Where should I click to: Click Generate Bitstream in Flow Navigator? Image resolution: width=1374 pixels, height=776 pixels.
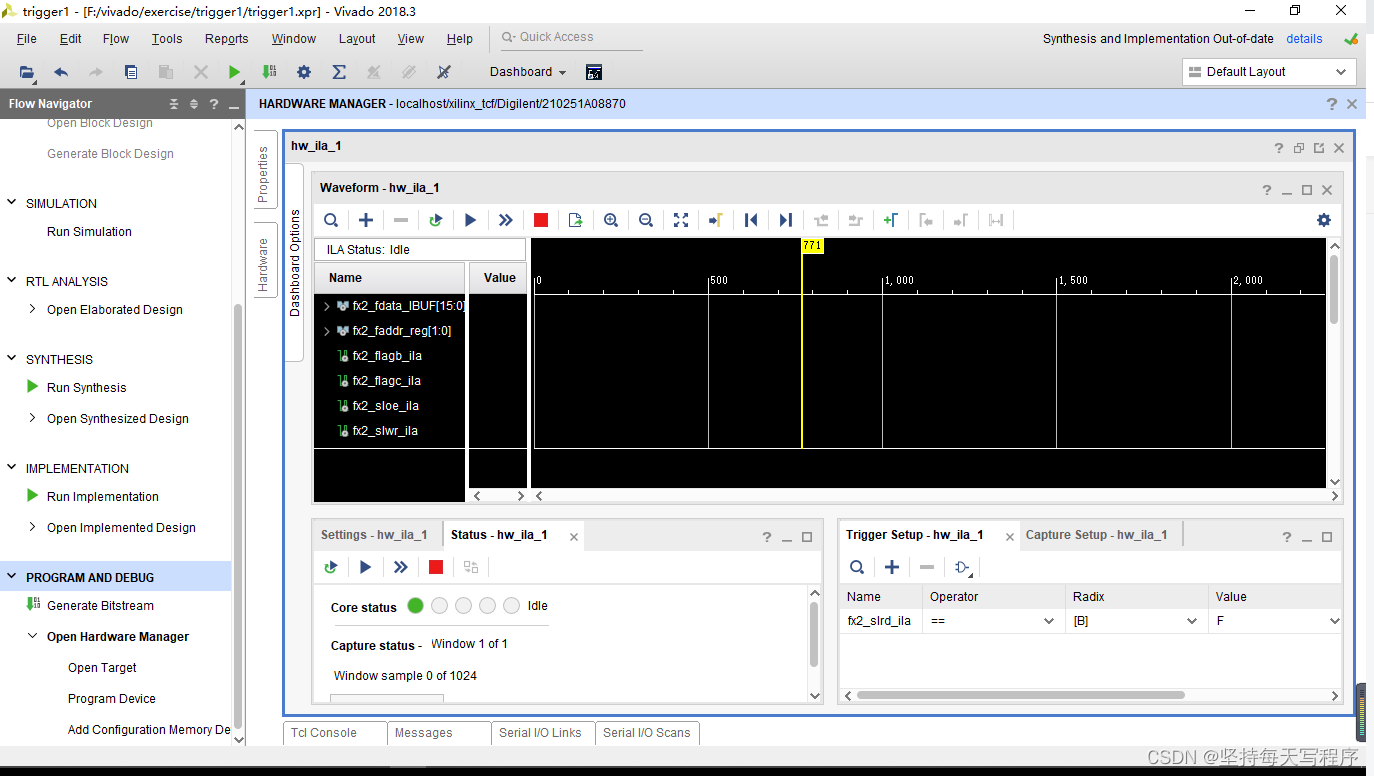coord(100,606)
